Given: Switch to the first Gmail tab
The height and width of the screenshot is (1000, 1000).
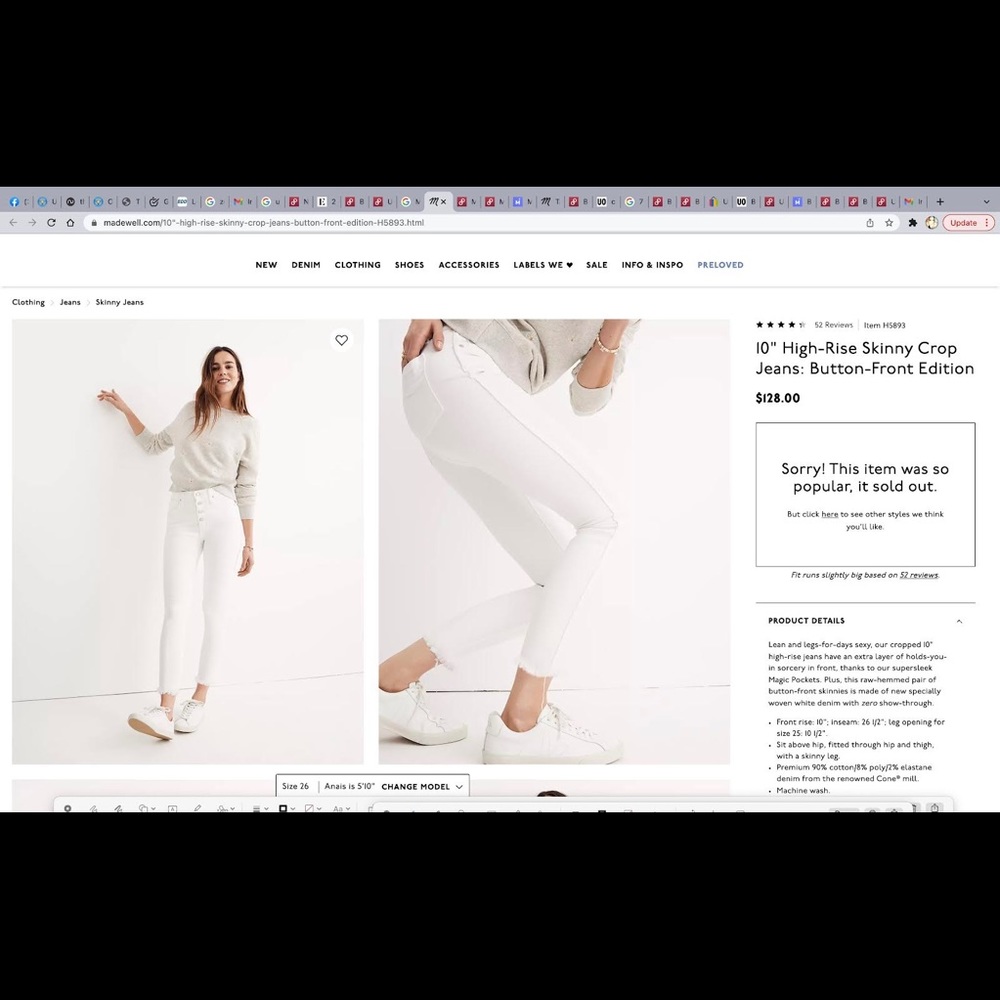Looking at the screenshot, I should coord(242,202).
